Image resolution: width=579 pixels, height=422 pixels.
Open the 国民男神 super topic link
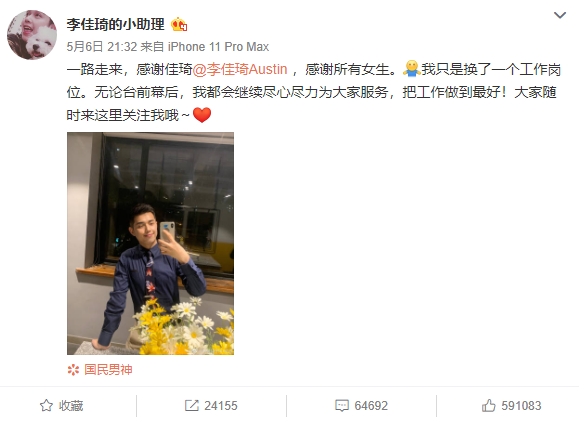coord(108,370)
